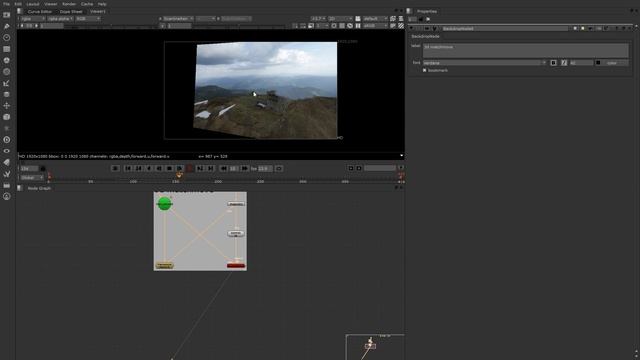Open the bottom-most left toolbar icon menu
Screen dimensions: 640x360
7,196
